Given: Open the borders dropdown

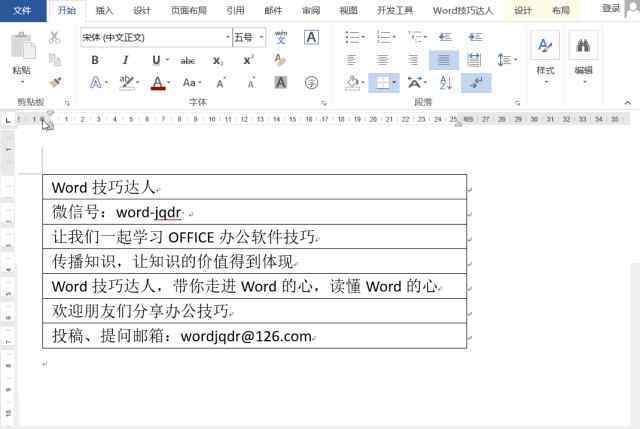Looking at the screenshot, I should point(394,83).
